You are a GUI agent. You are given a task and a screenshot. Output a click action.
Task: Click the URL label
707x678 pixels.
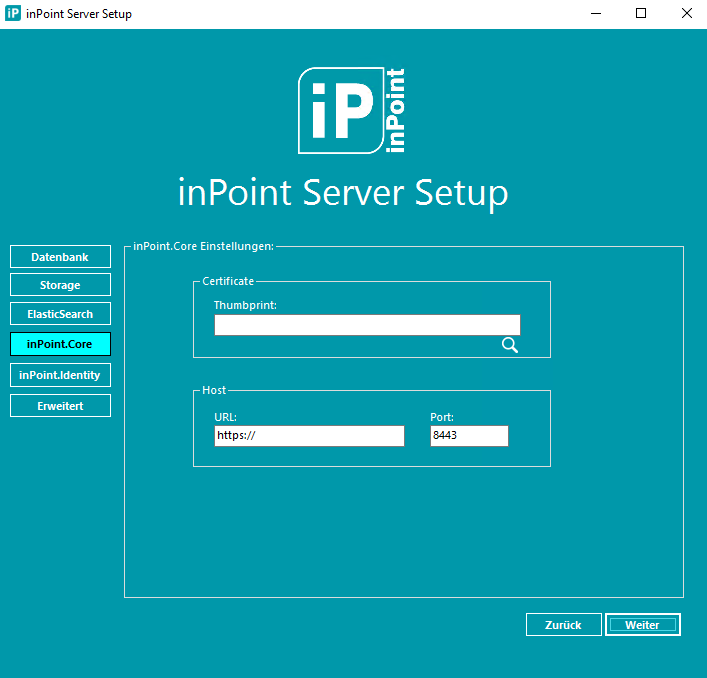point(225,417)
